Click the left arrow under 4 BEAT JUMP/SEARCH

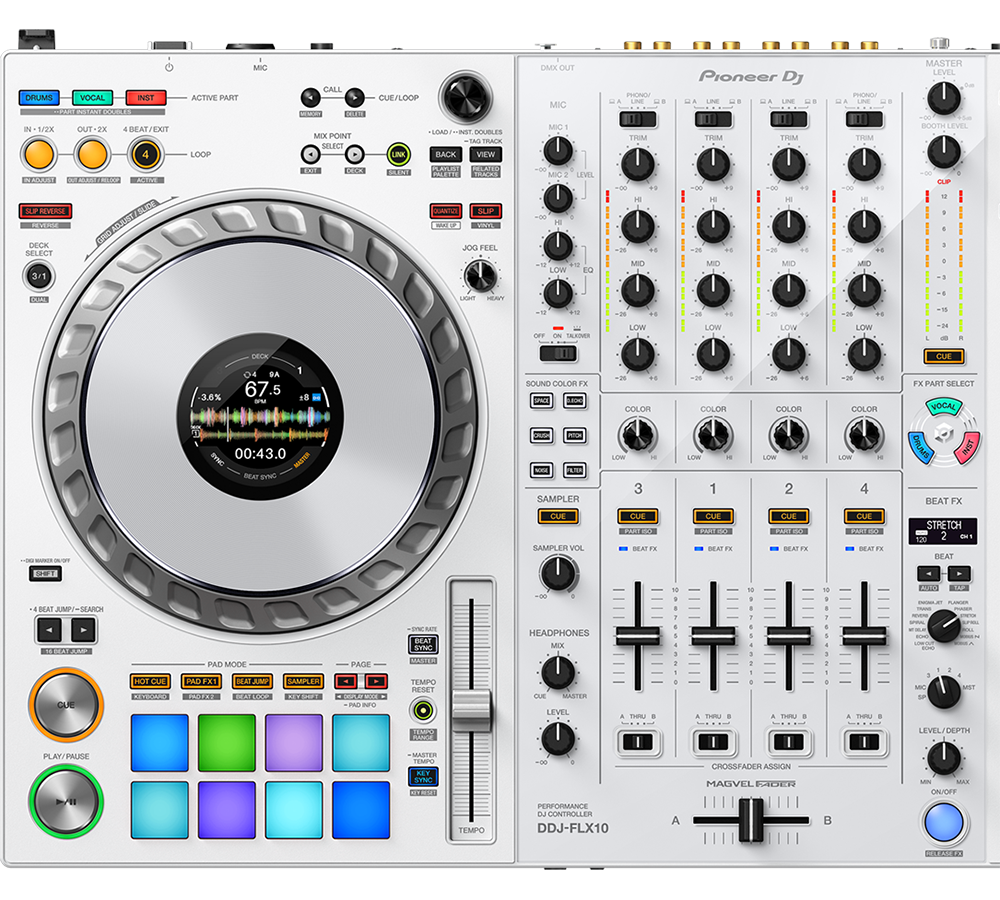(x=49, y=630)
